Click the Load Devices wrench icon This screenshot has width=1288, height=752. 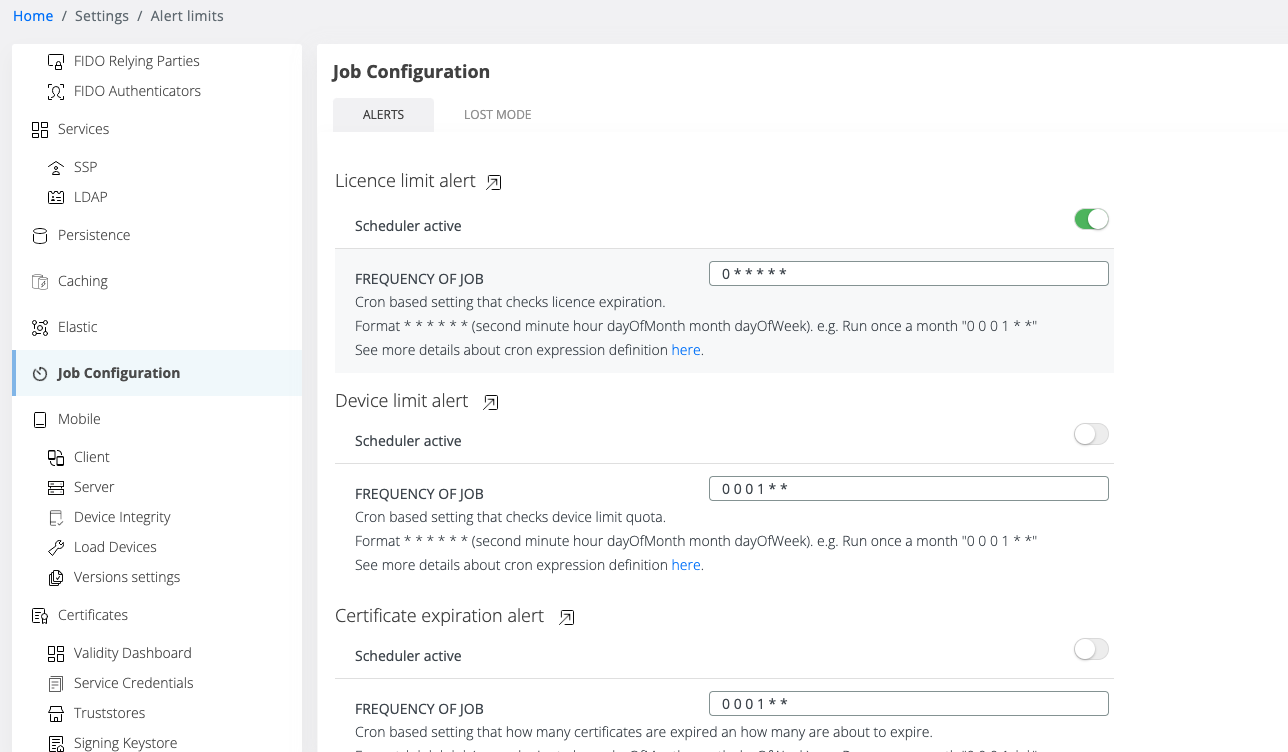56,547
